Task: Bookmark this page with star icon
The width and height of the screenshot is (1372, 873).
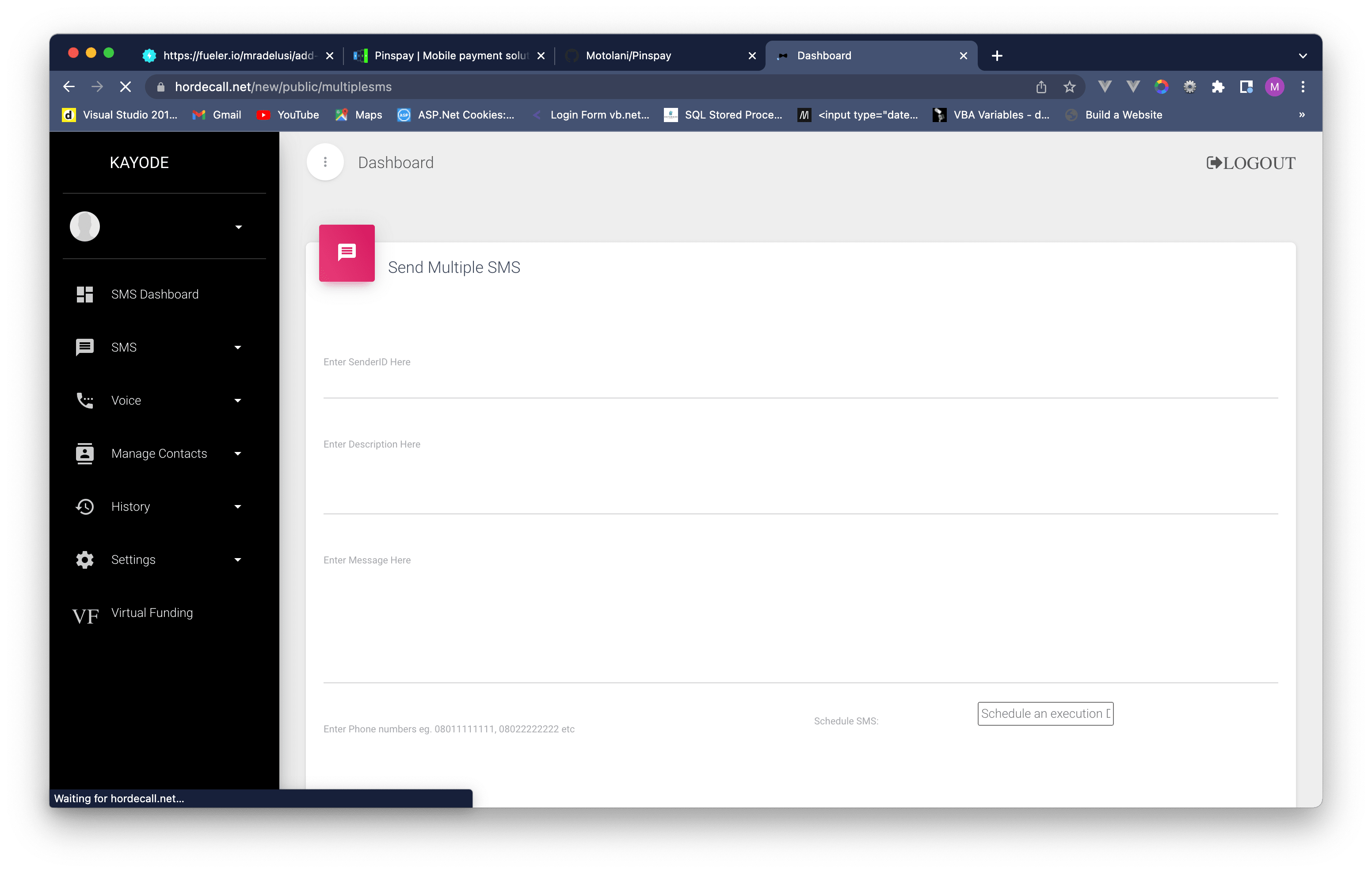Action: point(1070,87)
